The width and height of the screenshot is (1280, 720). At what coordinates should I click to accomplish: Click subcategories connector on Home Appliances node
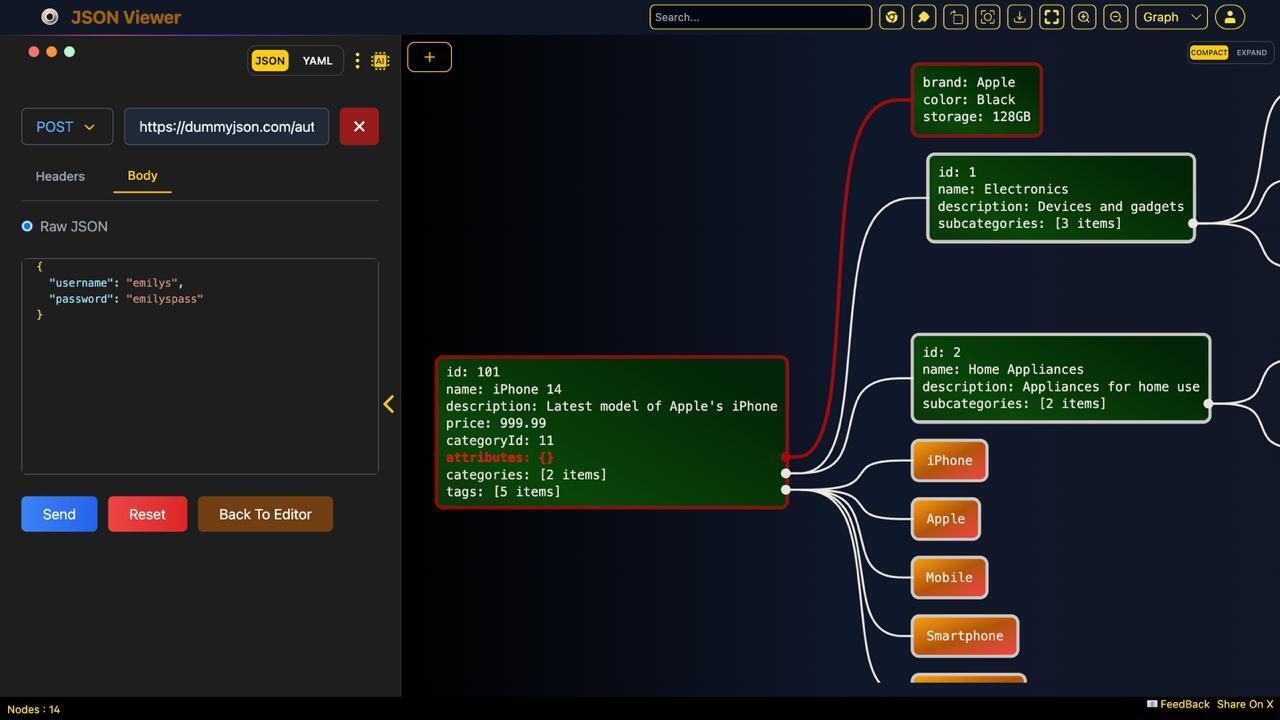pyautogui.click(x=1208, y=404)
